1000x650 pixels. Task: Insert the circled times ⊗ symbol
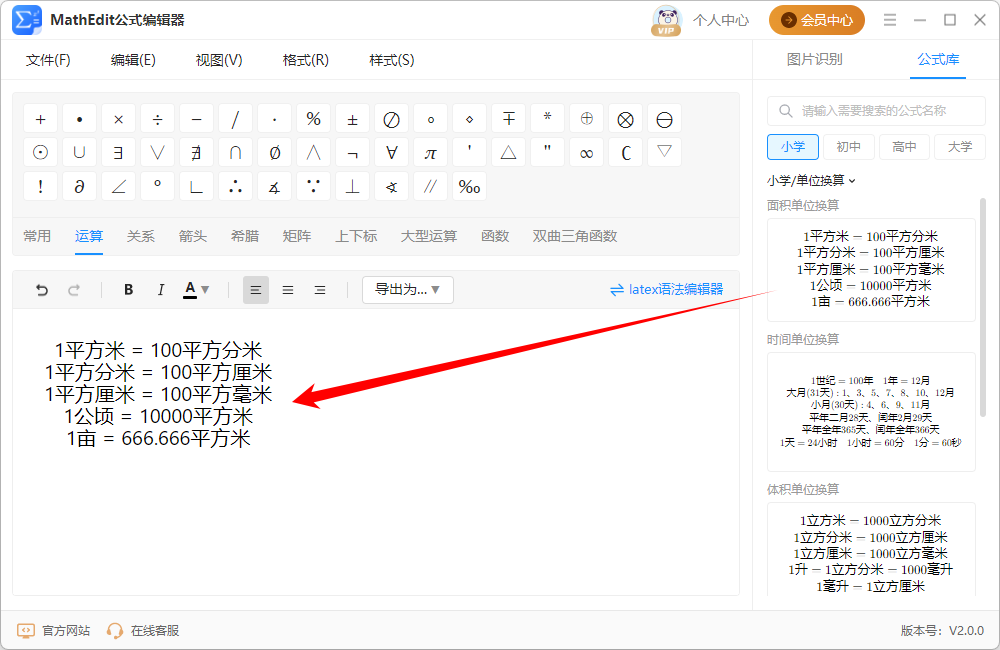626,119
